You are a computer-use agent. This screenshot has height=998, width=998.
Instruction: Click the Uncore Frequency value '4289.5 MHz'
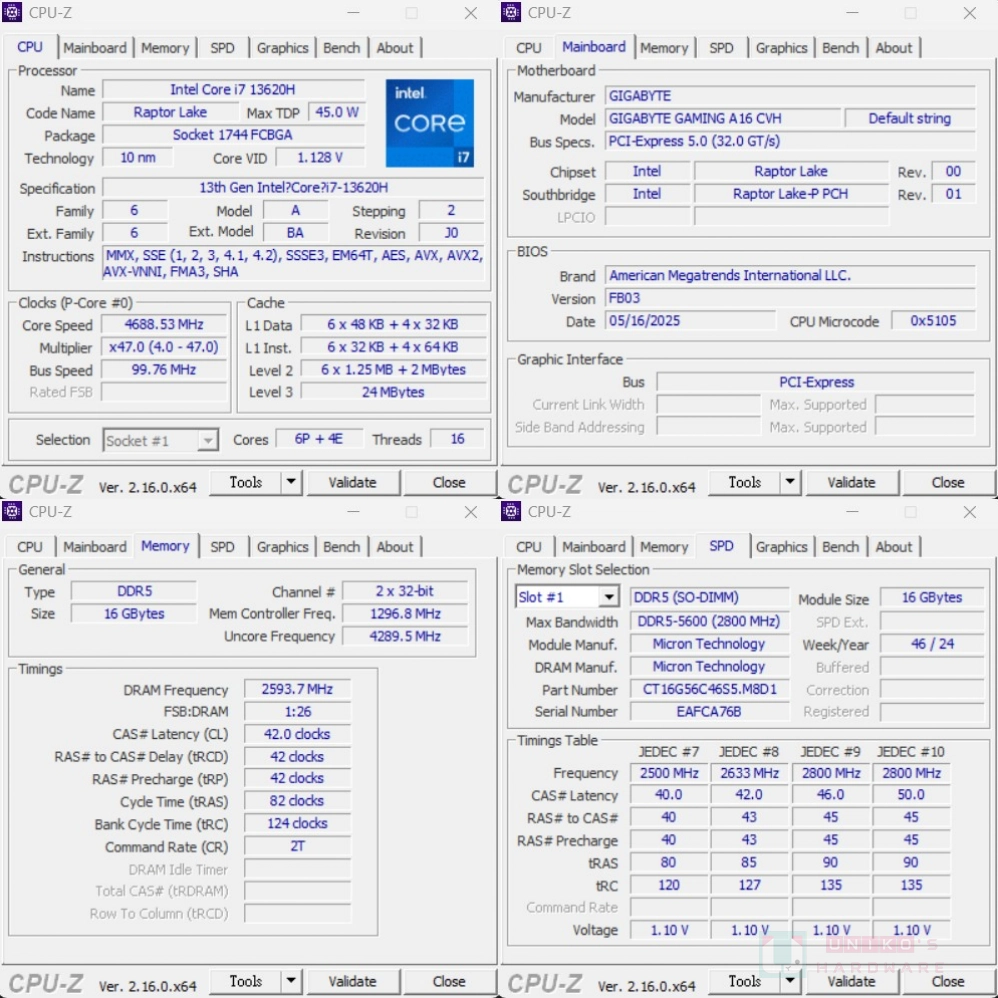click(405, 636)
